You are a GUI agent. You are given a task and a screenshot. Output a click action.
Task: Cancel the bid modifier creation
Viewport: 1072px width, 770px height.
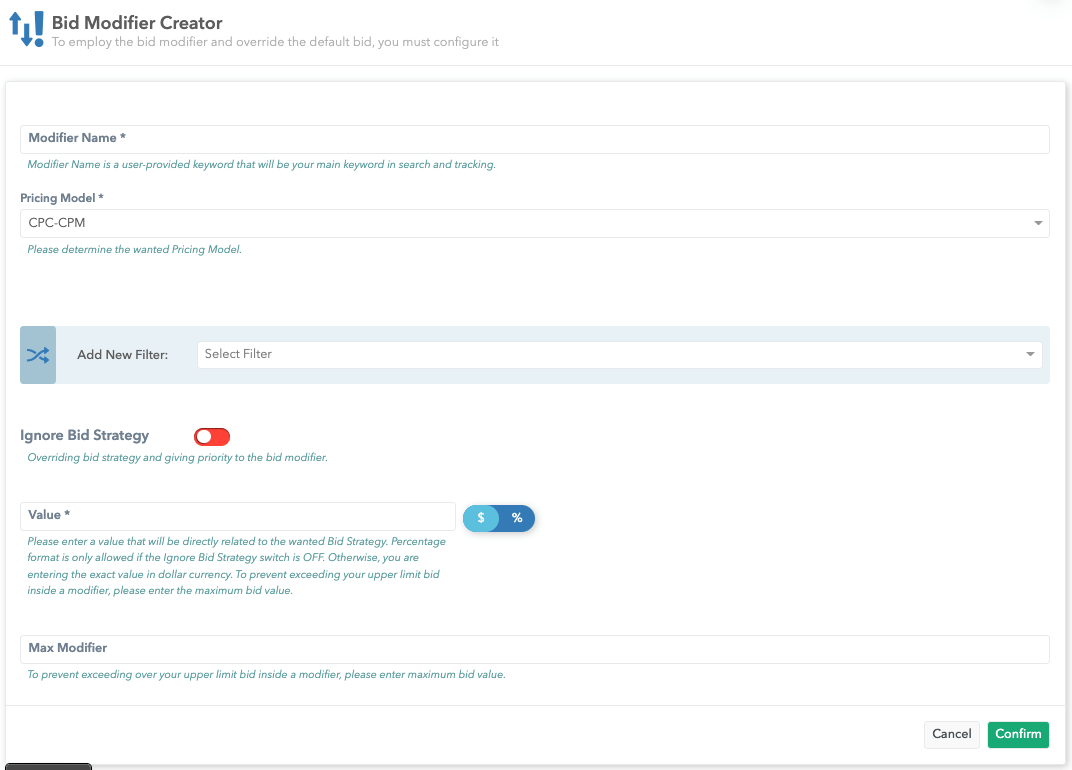click(x=951, y=734)
